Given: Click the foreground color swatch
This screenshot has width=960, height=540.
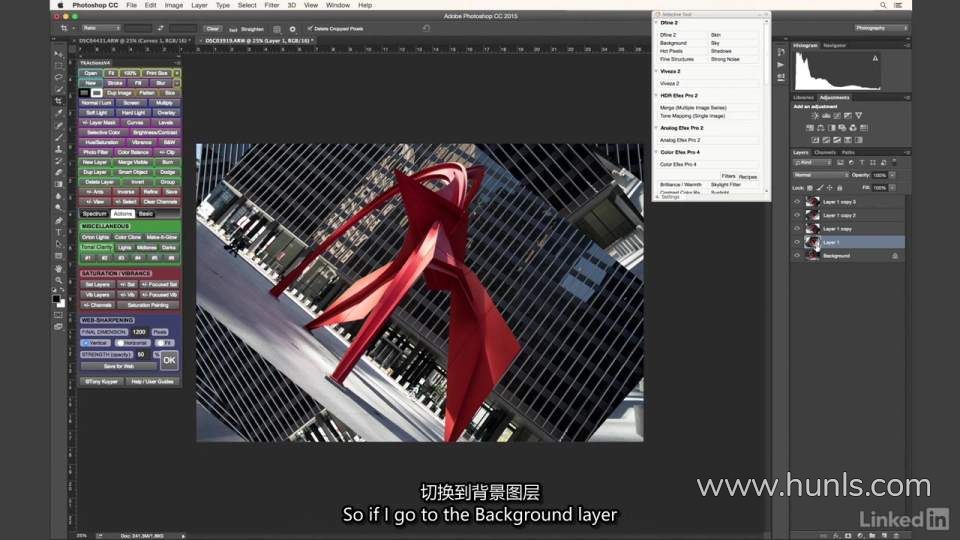Looking at the screenshot, I should pos(56,299).
